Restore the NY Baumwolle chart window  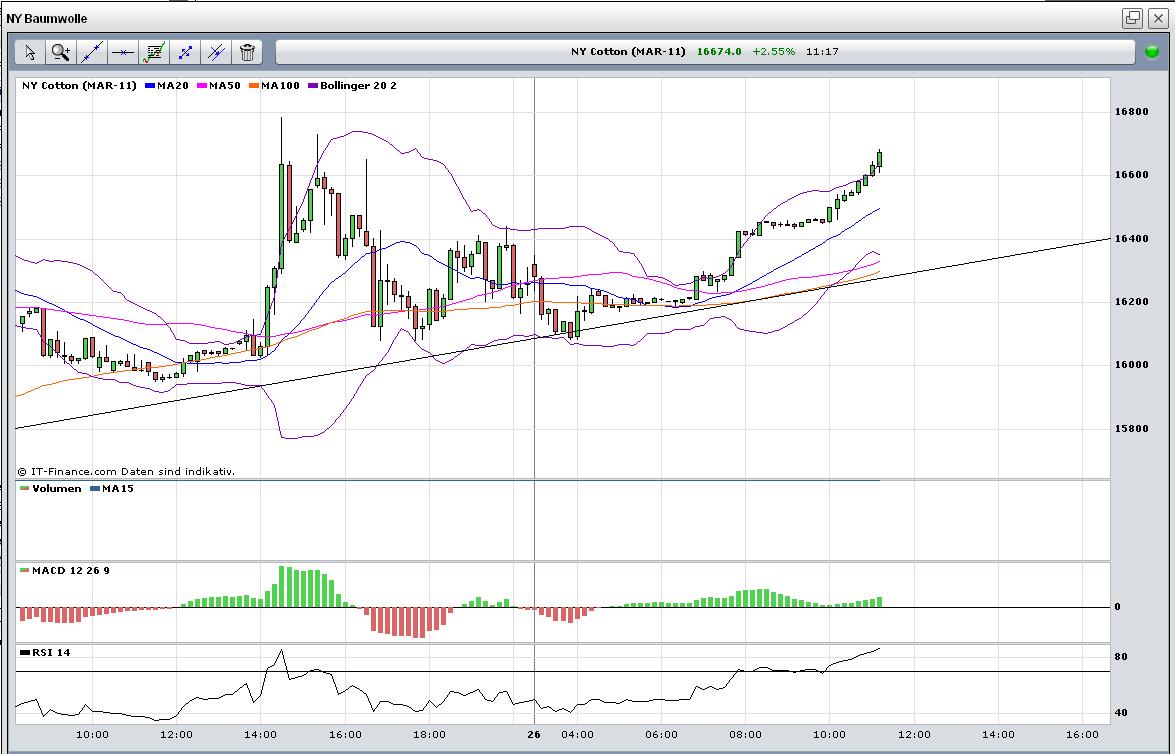[x=1132, y=18]
